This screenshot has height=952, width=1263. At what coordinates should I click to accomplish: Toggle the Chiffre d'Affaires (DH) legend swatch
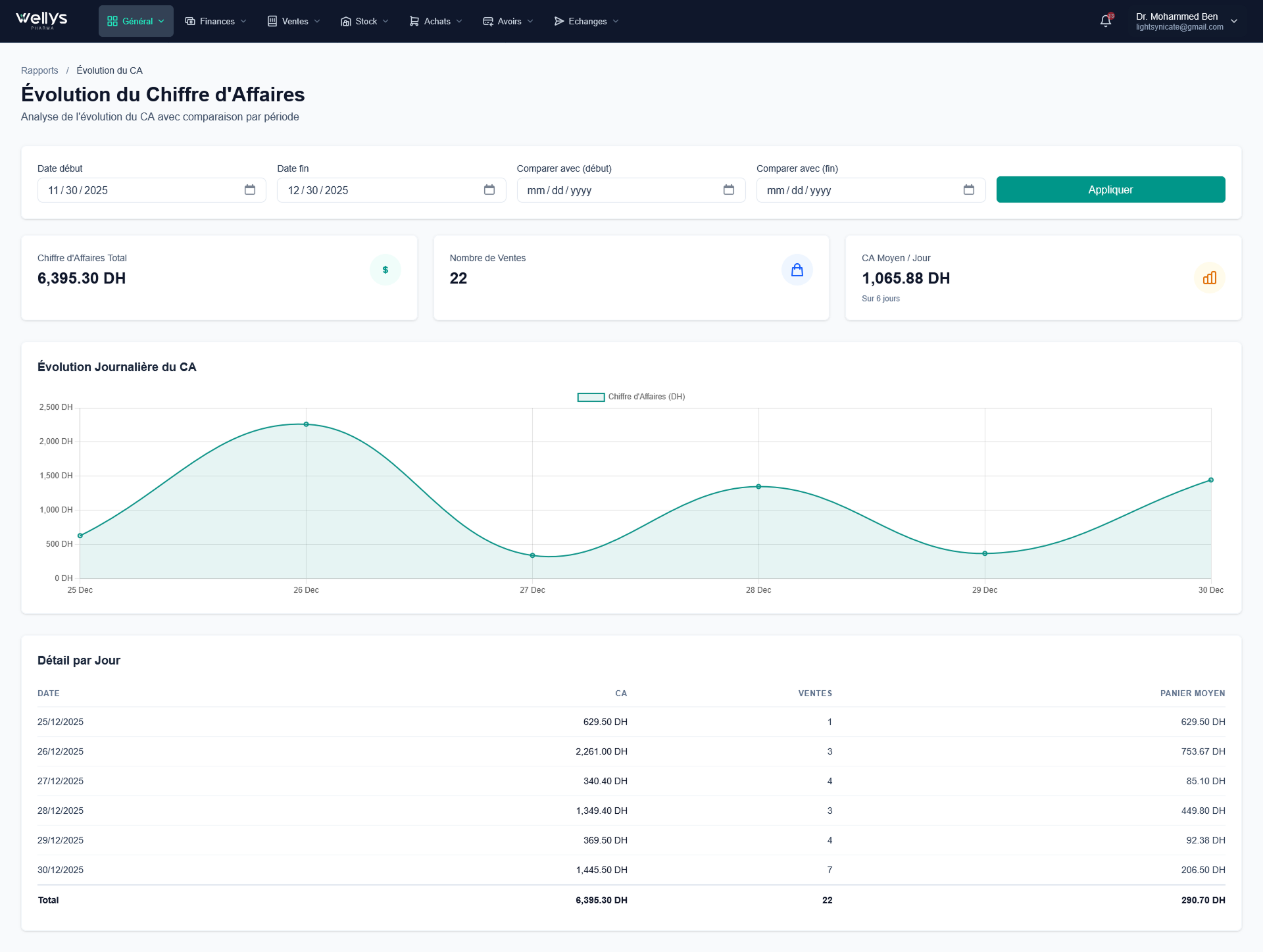[x=591, y=397]
